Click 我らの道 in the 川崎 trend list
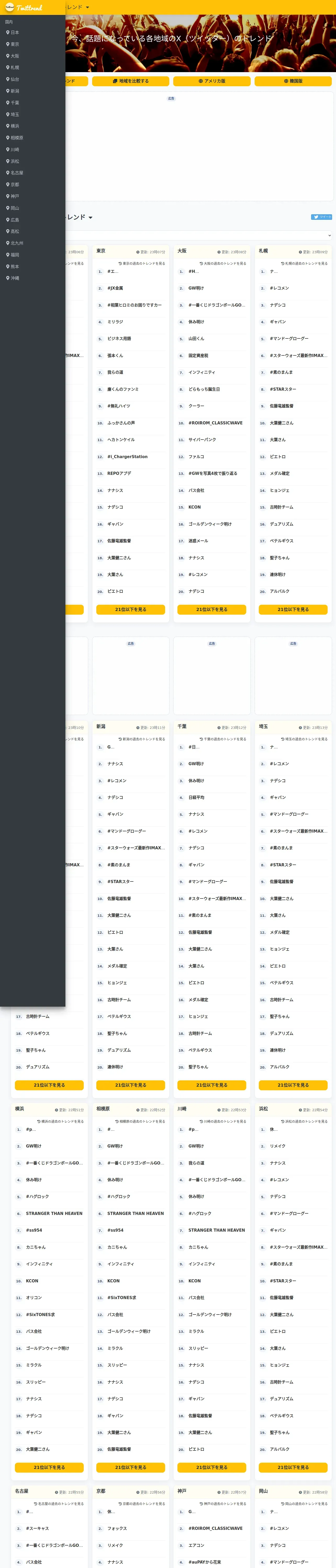Image resolution: width=336 pixels, height=1568 pixels. (196, 1163)
